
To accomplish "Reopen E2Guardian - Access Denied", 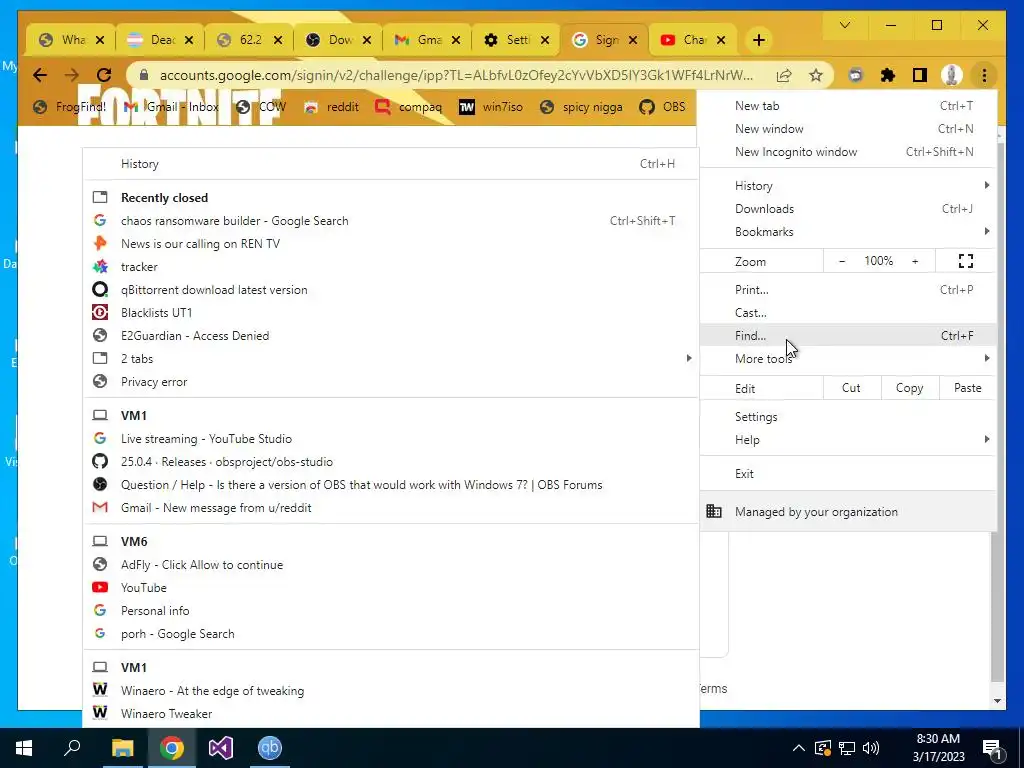I will click(x=391, y=336).
